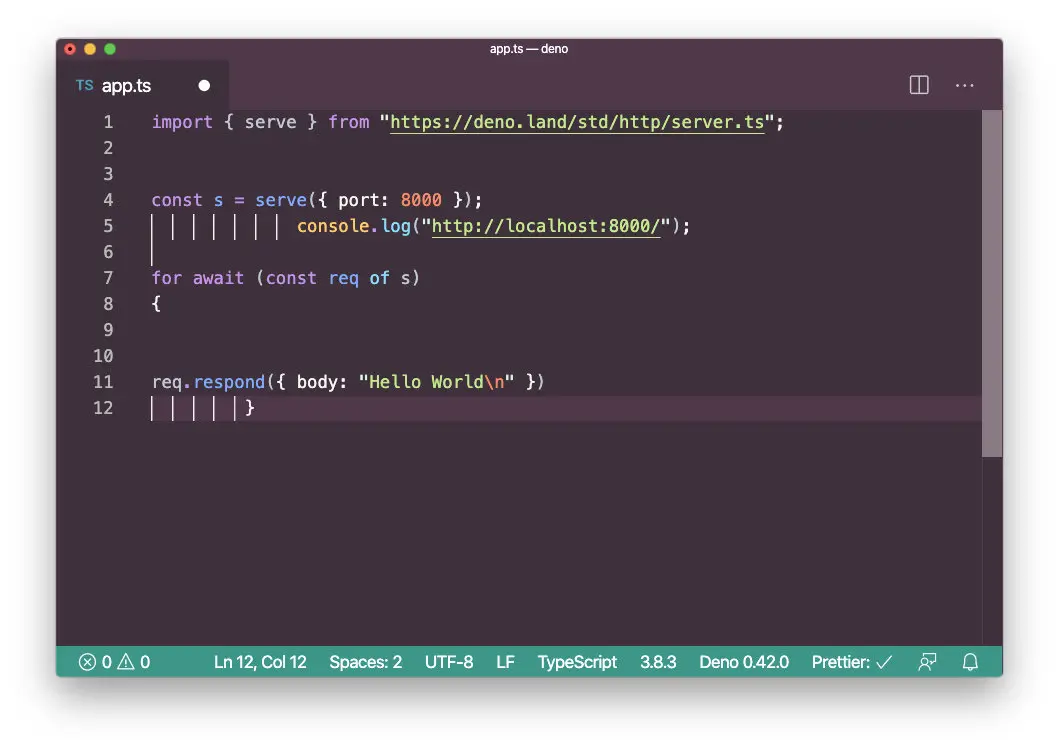Click the window title app.ts — deno

(x=529, y=49)
